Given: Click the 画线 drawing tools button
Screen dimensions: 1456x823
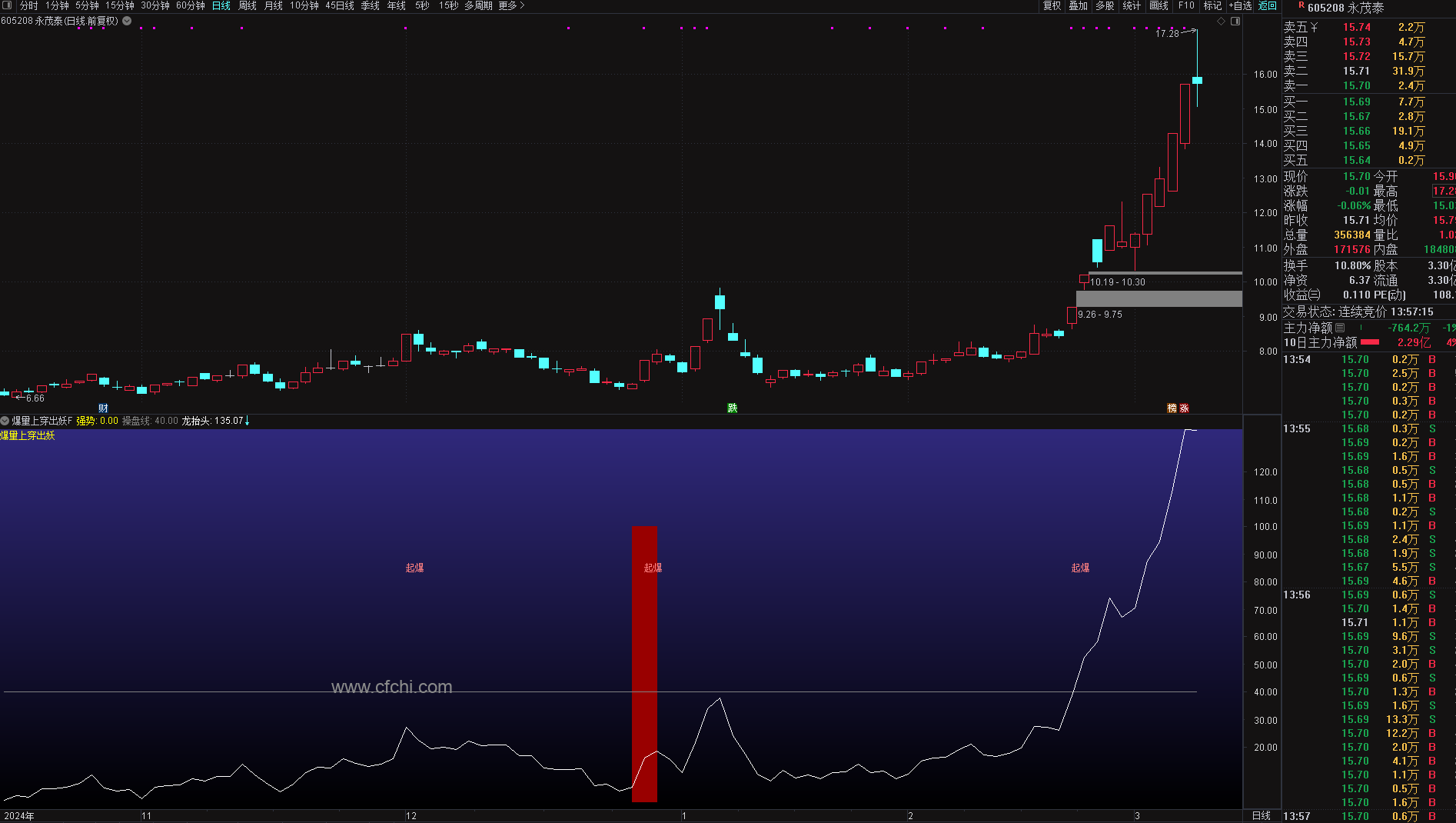Looking at the screenshot, I should tap(1158, 5).
